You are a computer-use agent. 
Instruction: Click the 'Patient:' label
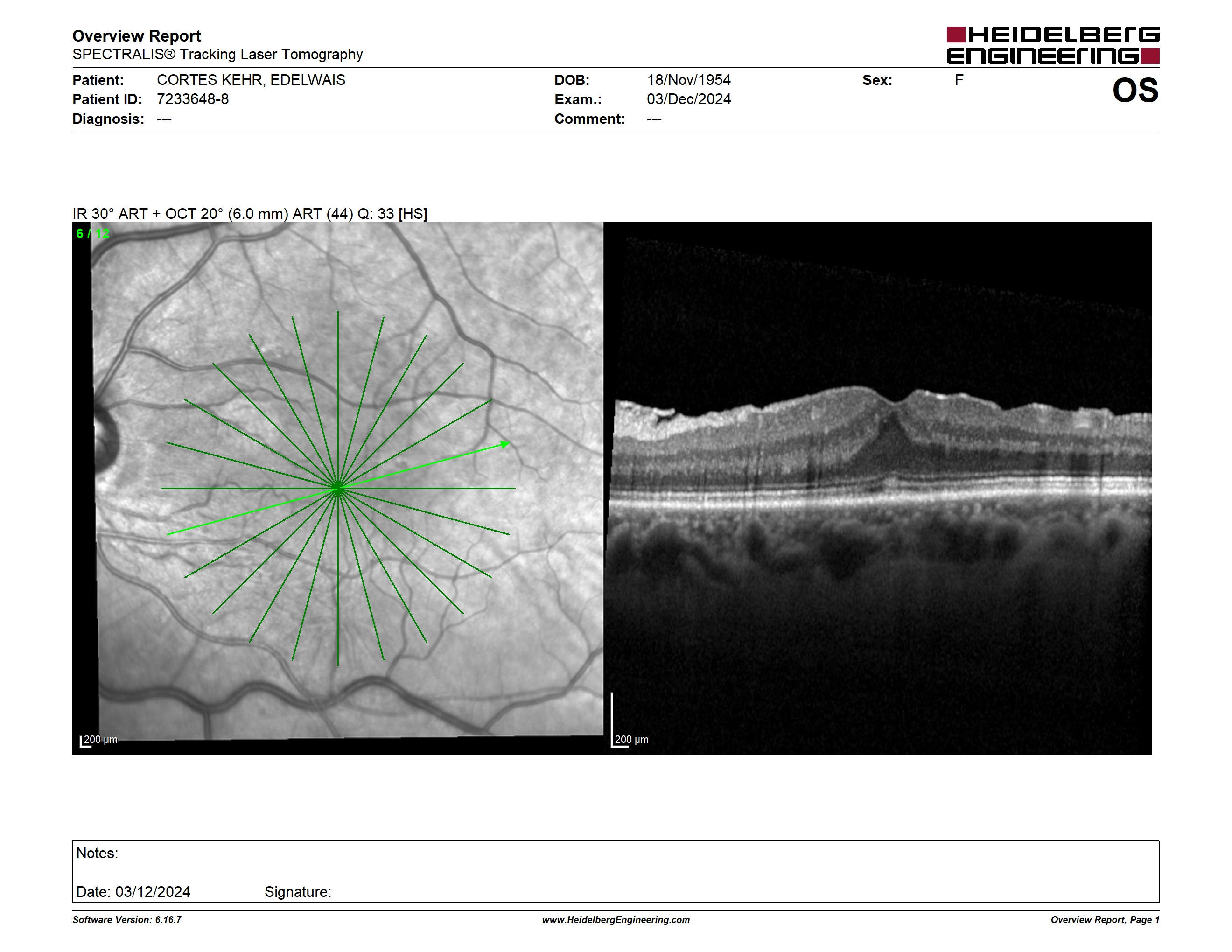point(98,80)
